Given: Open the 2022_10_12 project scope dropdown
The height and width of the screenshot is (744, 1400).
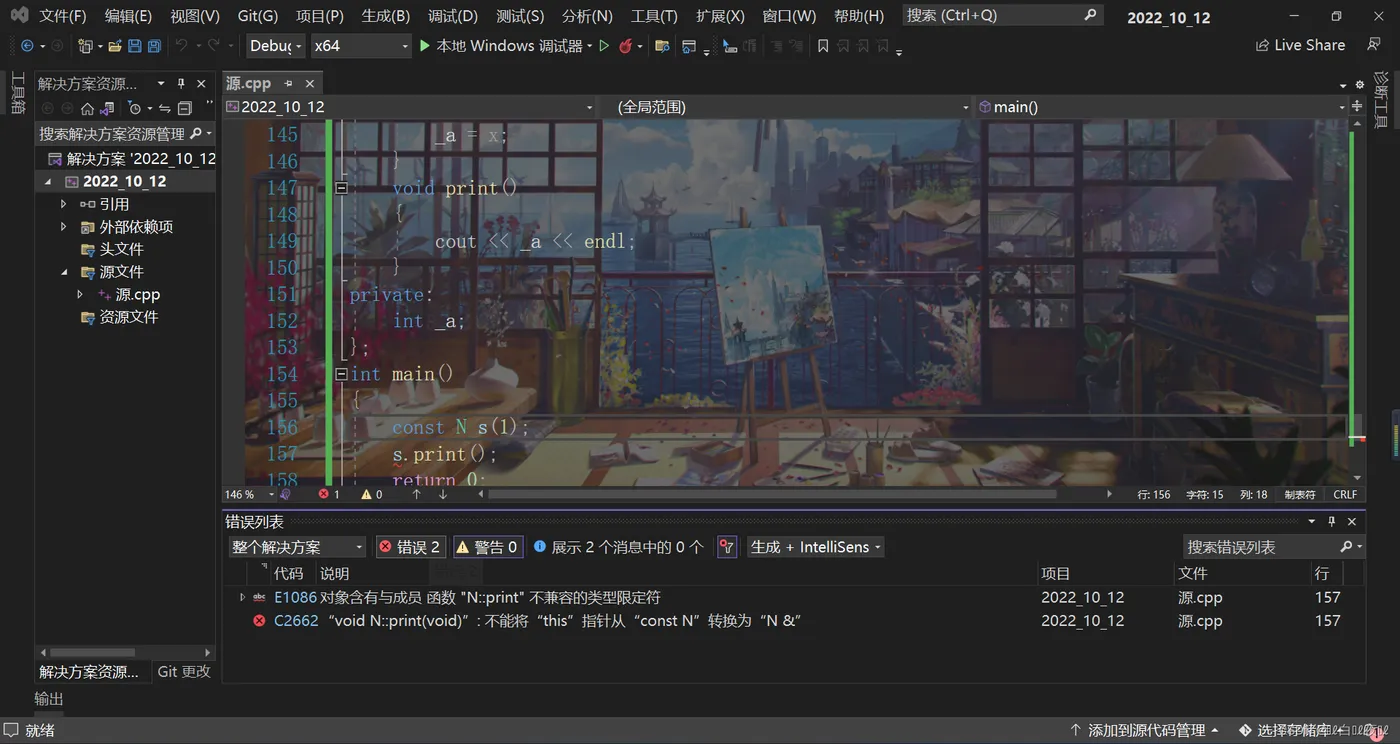Looking at the screenshot, I should coord(409,107).
